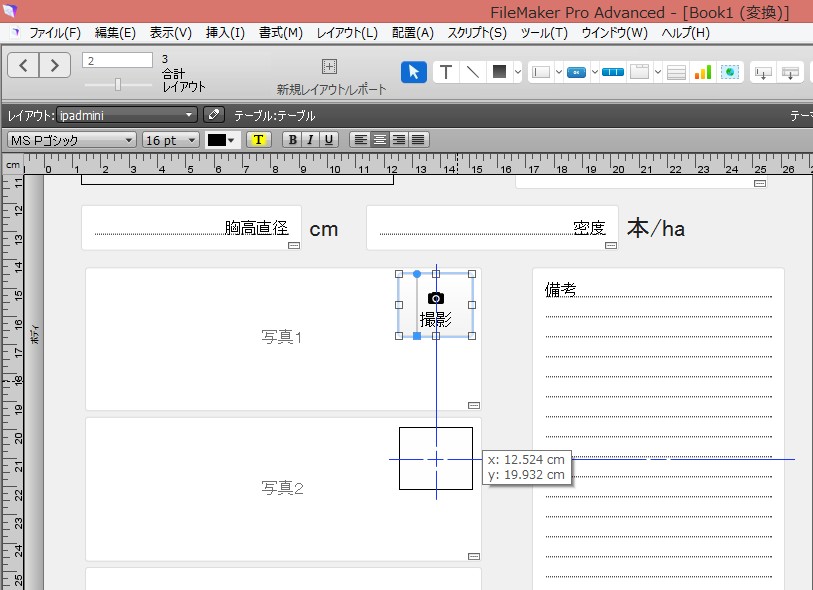
Task: Expand the shape tool options arrow
Action: 517,72
